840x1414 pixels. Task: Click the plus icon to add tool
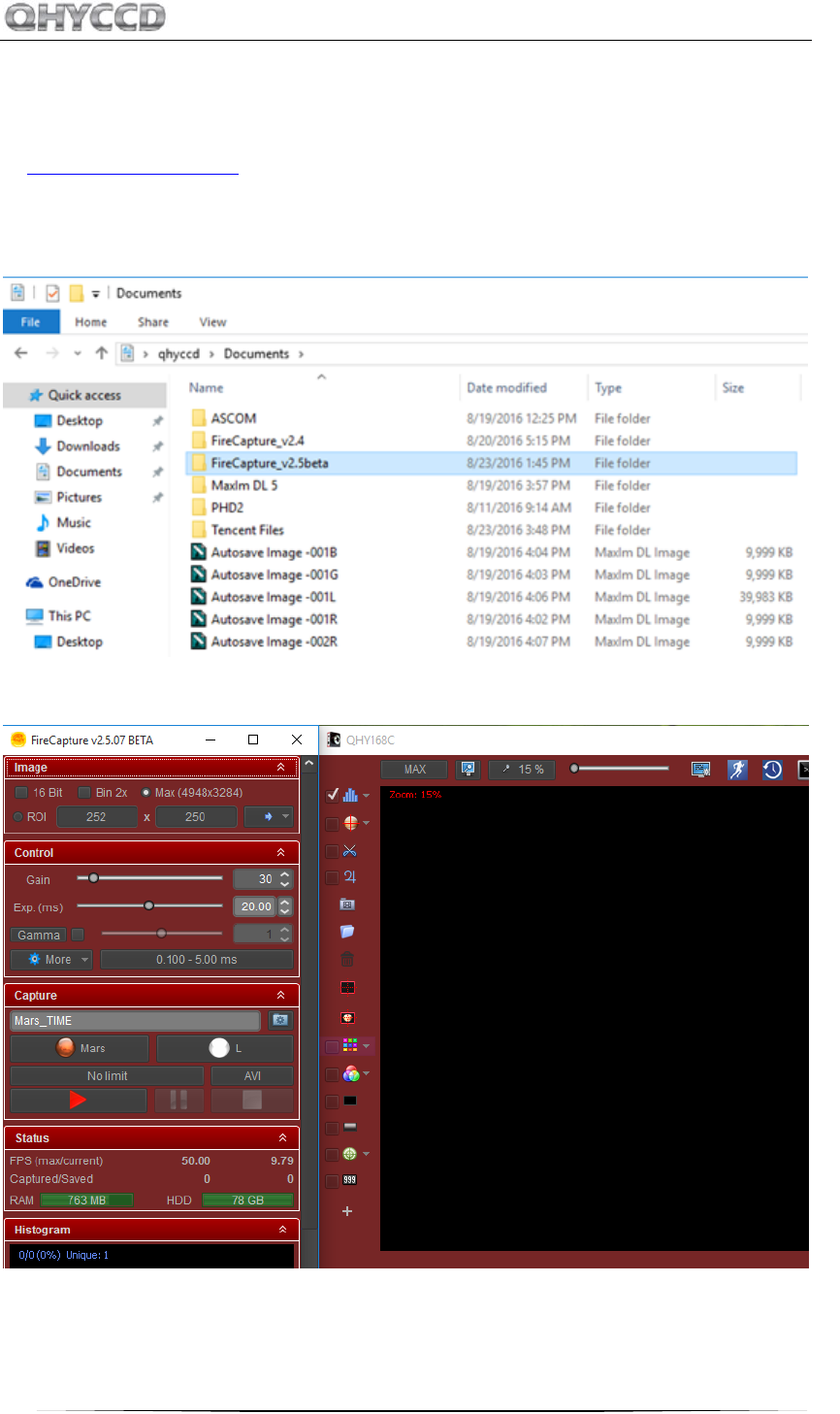click(347, 1211)
